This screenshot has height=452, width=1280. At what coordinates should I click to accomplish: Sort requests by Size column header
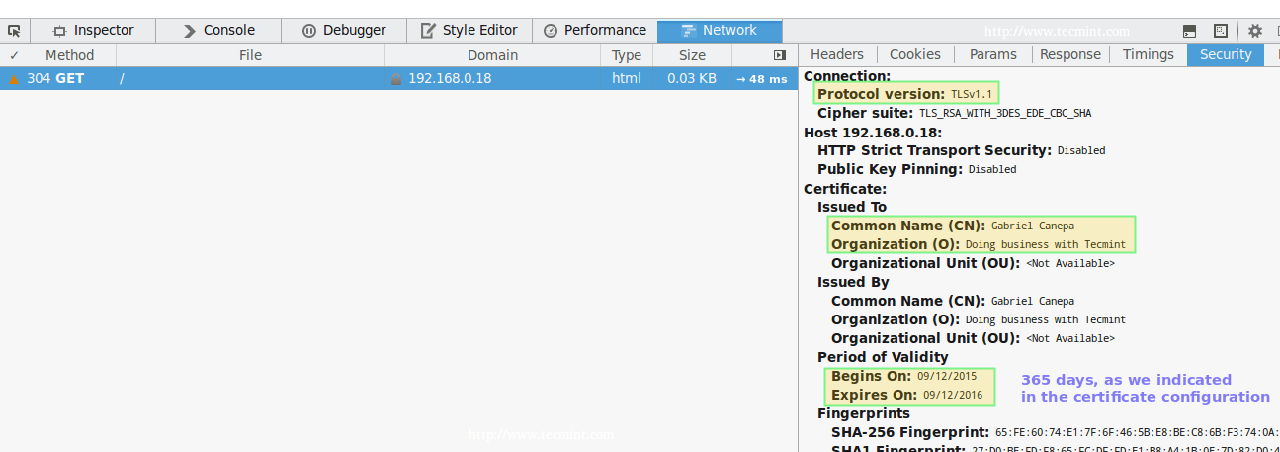tap(692, 55)
